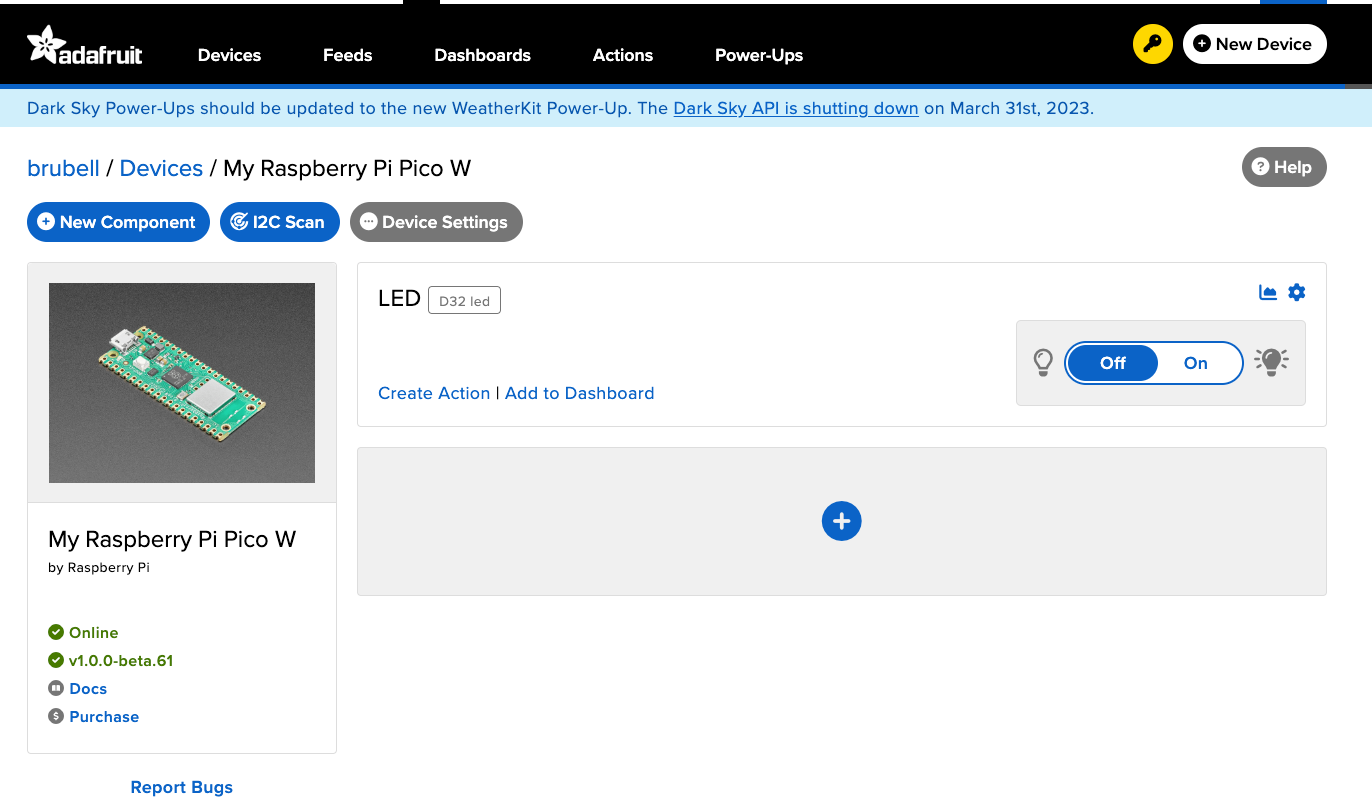The image size is (1372, 808).
Task: Navigate to the Power-Ups menu
Action: (x=758, y=55)
